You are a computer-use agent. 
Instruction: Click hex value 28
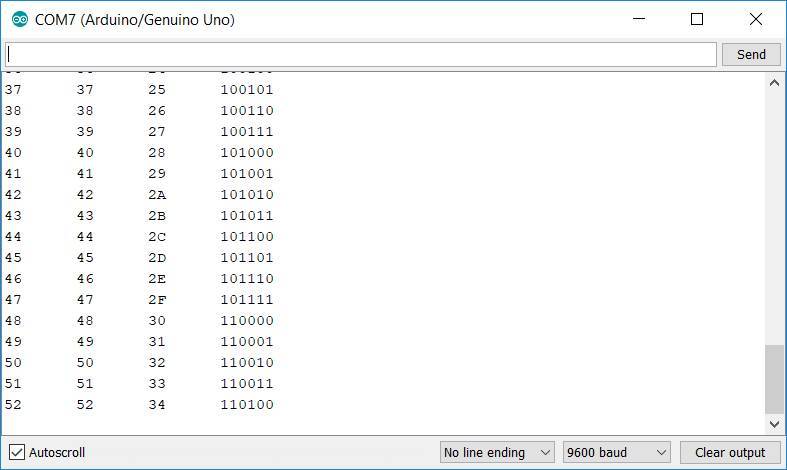[x=157, y=153]
